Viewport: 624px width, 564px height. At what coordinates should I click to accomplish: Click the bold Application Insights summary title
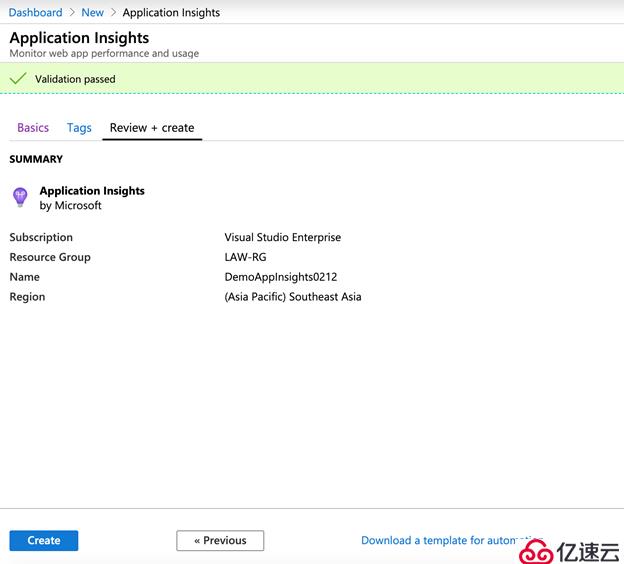click(x=92, y=191)
